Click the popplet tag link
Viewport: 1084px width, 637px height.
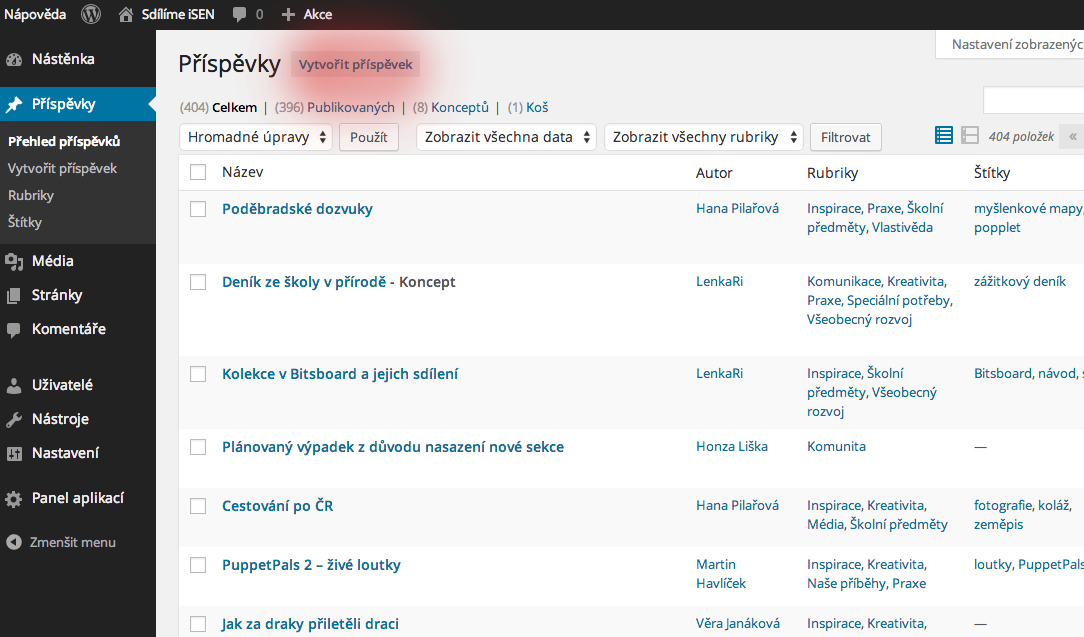coord(997,228)
